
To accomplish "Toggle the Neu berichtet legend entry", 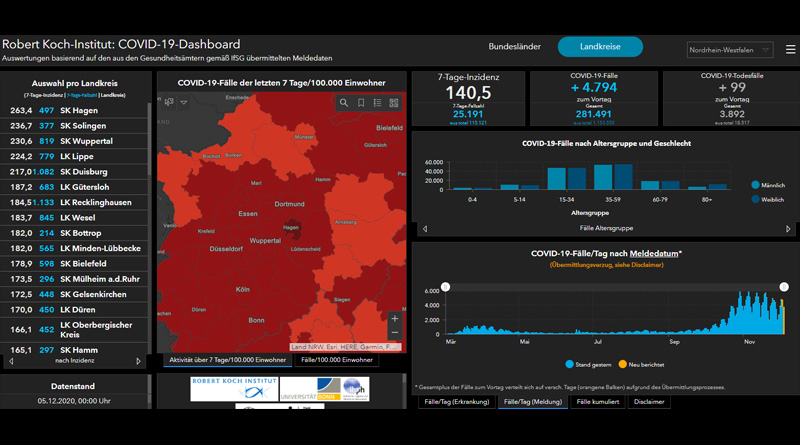I will [x=641, y=364].
